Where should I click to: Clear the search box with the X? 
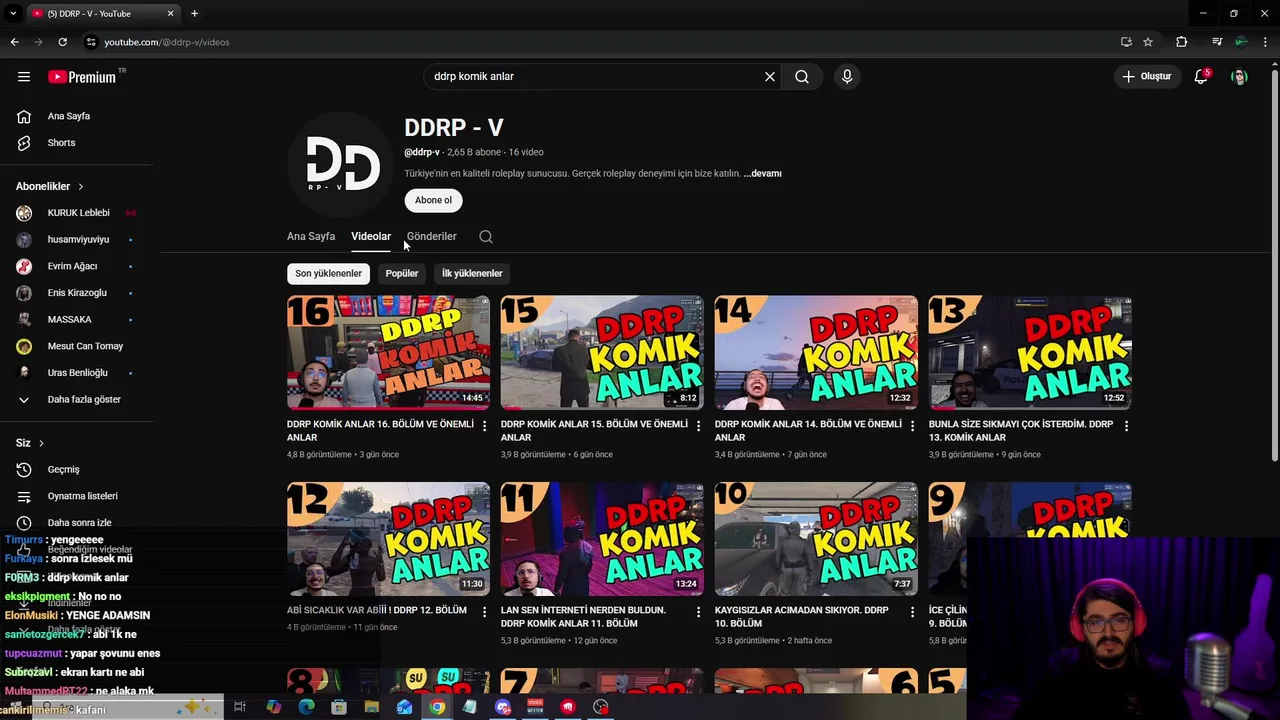pyautogui.click(x=770, y=76)
